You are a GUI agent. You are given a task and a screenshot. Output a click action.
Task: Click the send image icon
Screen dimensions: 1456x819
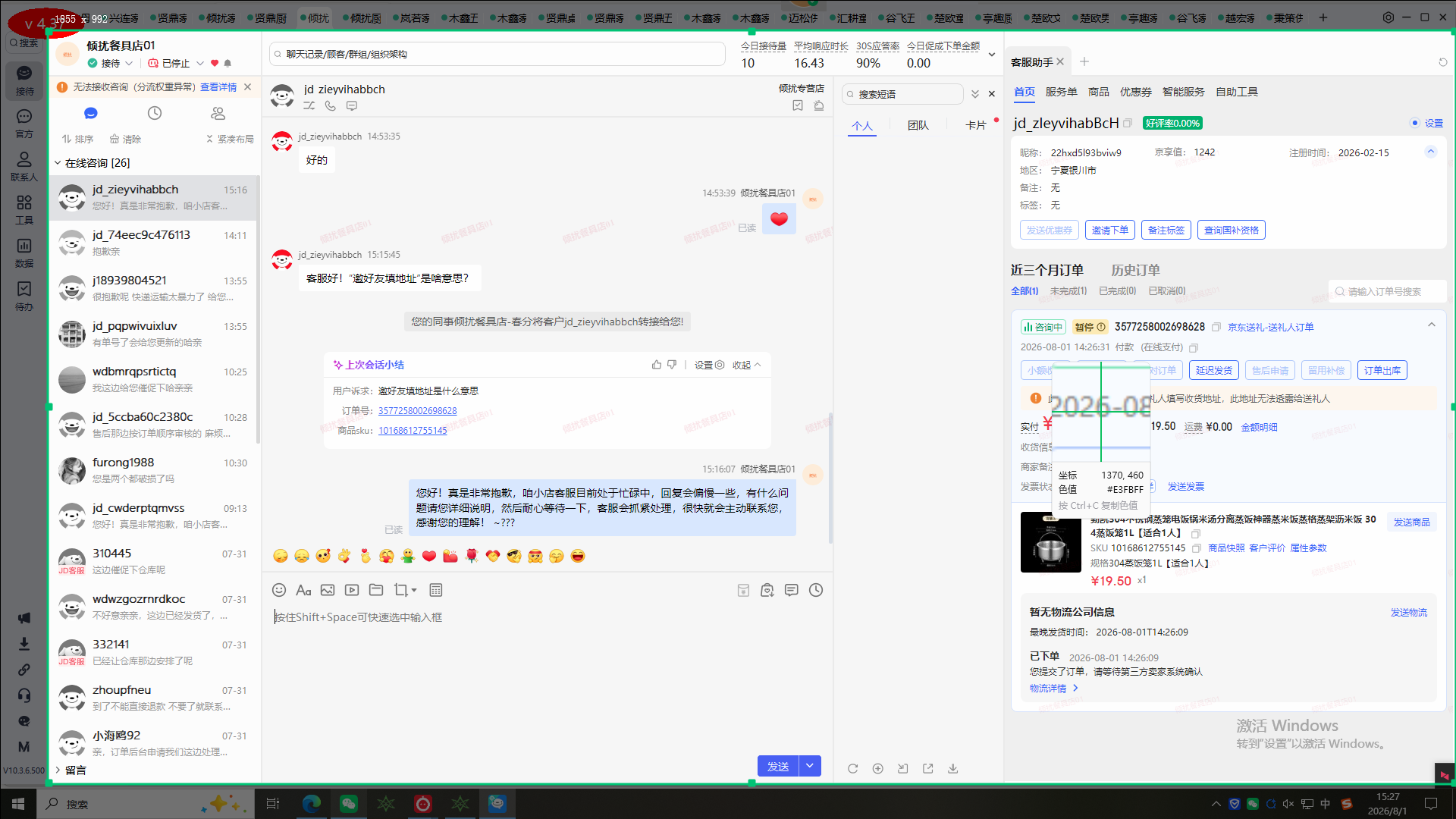[x=328, y=590]
